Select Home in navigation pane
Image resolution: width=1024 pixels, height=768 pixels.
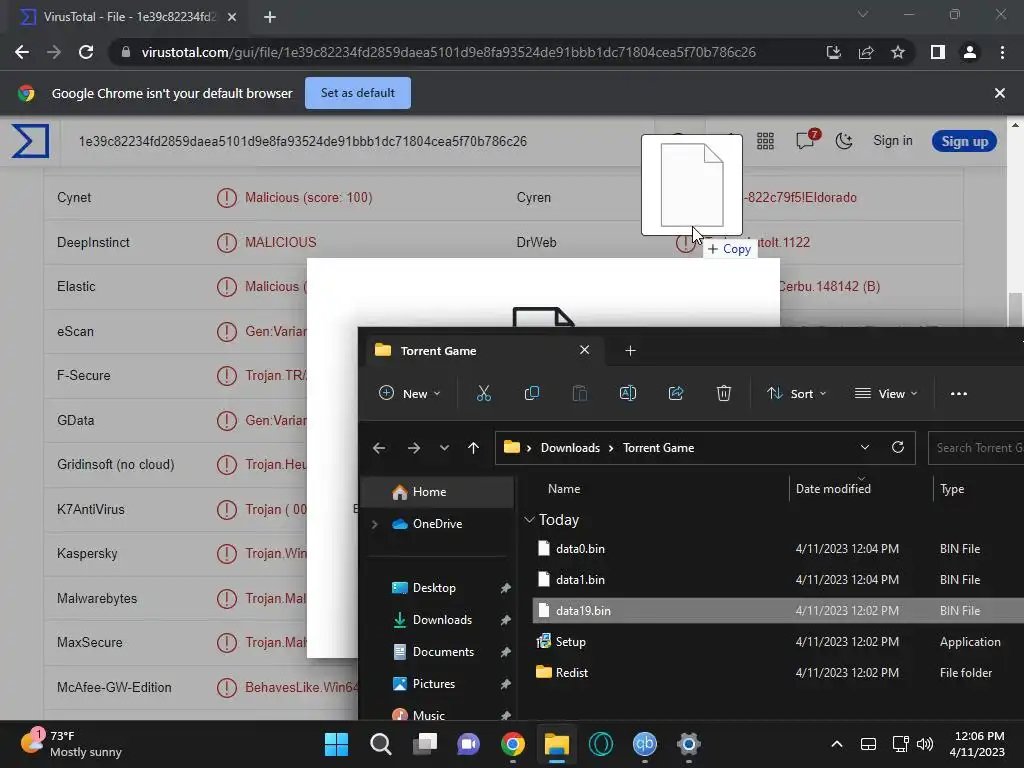click(x=437, y=492)
